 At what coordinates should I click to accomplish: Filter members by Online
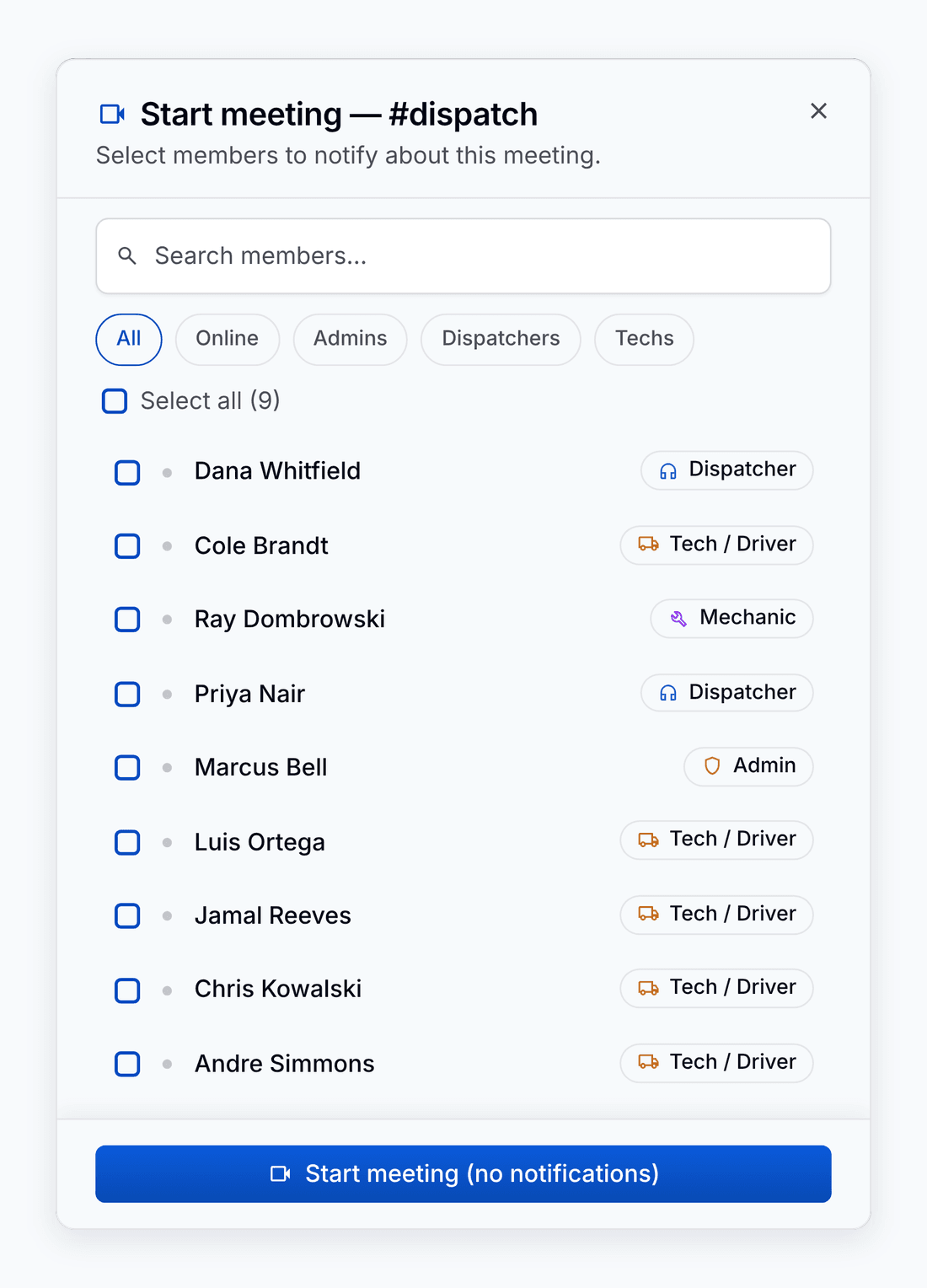[x=228, y=339]
